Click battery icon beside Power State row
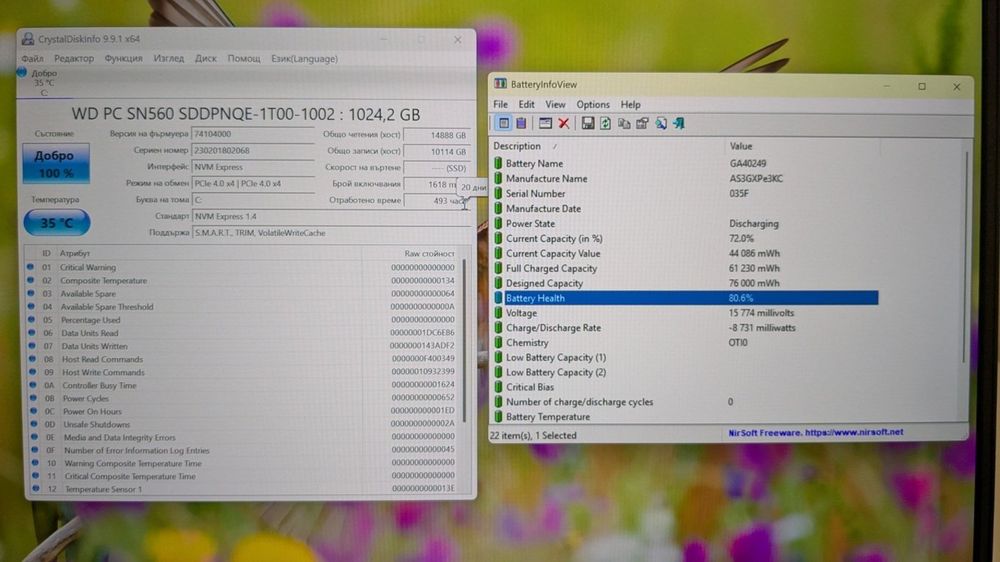The height and width of the screenshot is (562, 1000). 498,223
